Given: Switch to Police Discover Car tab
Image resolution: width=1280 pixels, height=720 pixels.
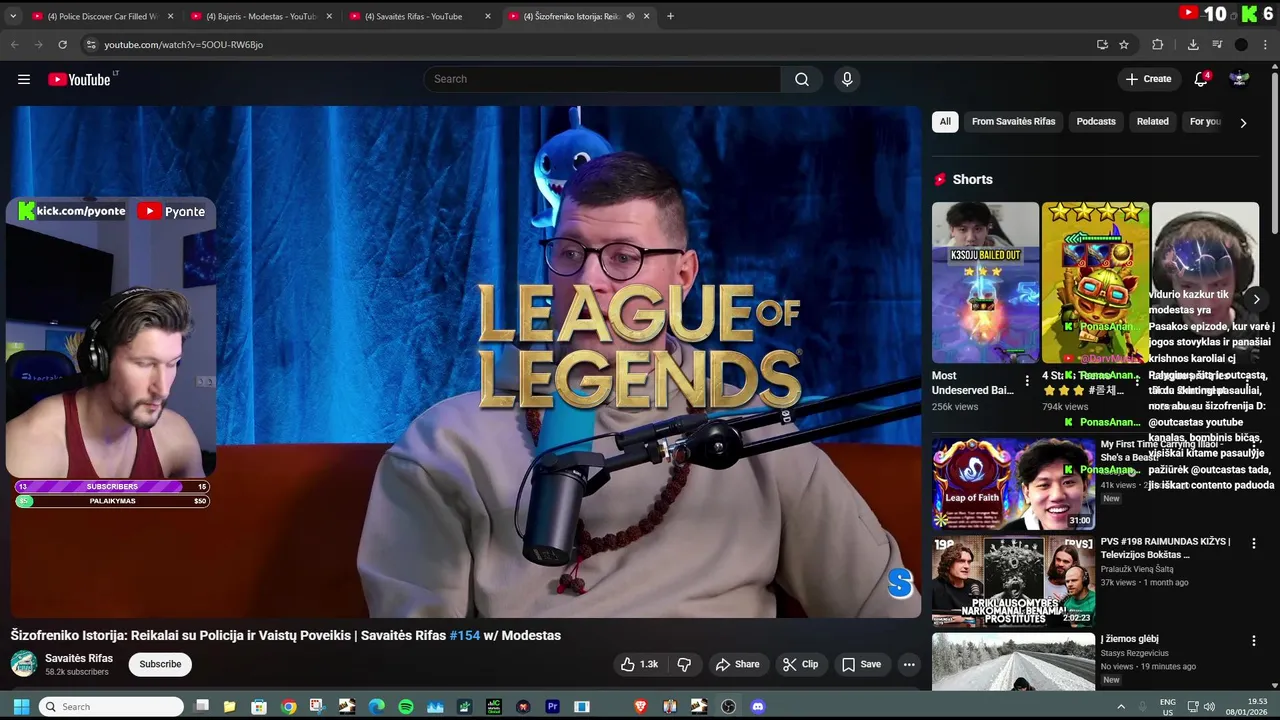Looking at the screenshot, I should [x=102, y=16].
